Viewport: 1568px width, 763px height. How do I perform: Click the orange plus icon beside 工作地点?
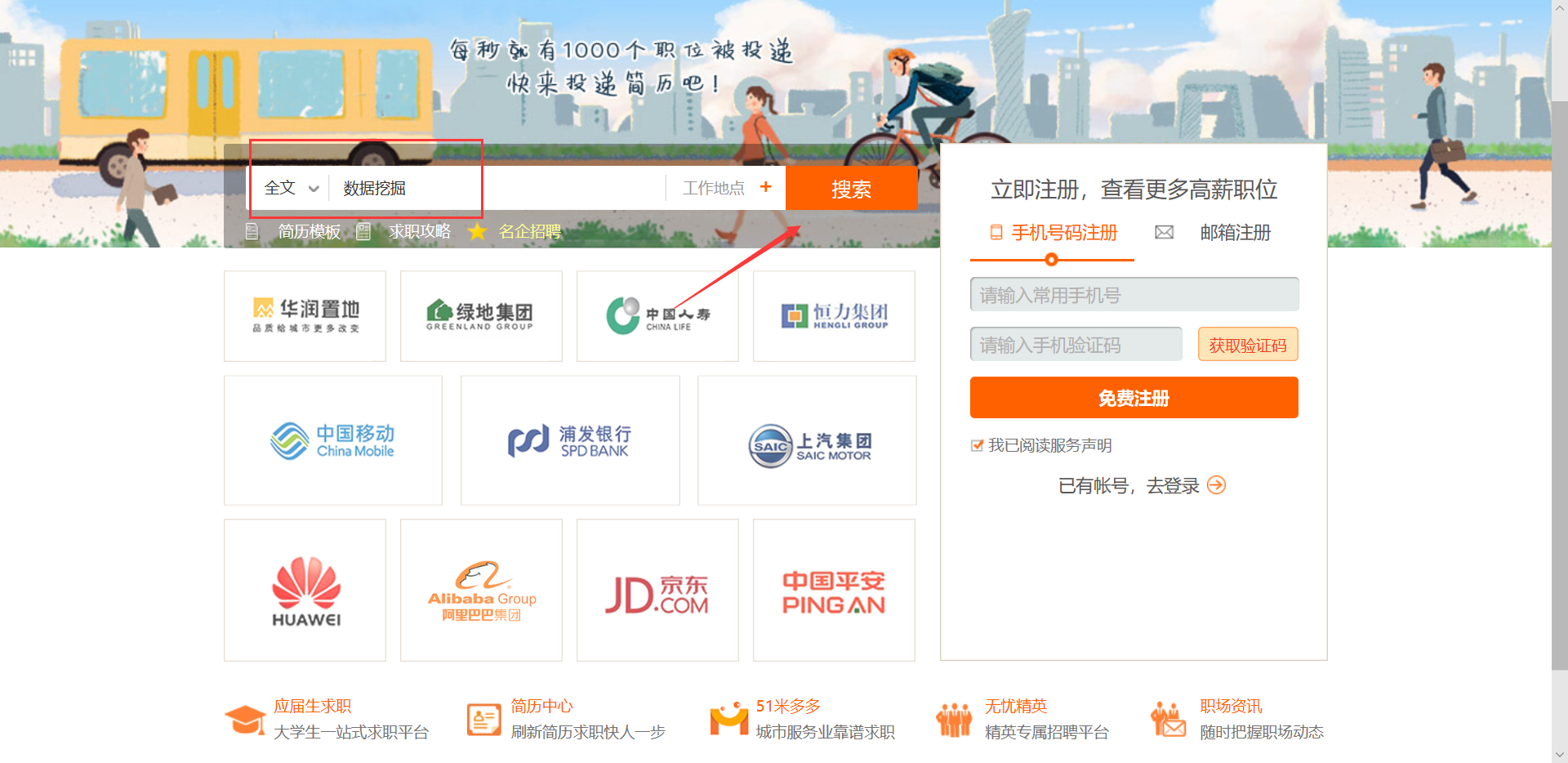[x=765, y=187]
